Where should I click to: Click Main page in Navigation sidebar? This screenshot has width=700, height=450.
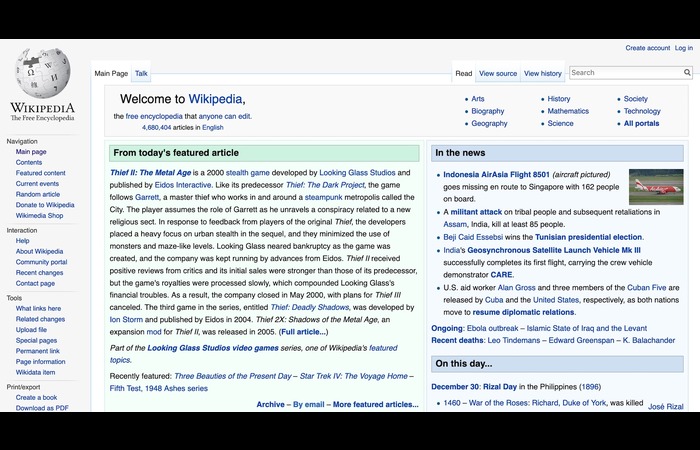[31, 152]
